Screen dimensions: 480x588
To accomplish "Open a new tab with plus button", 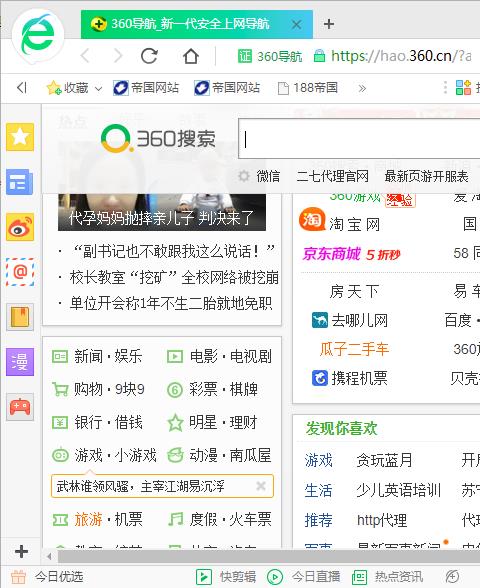I will [329, 24].
